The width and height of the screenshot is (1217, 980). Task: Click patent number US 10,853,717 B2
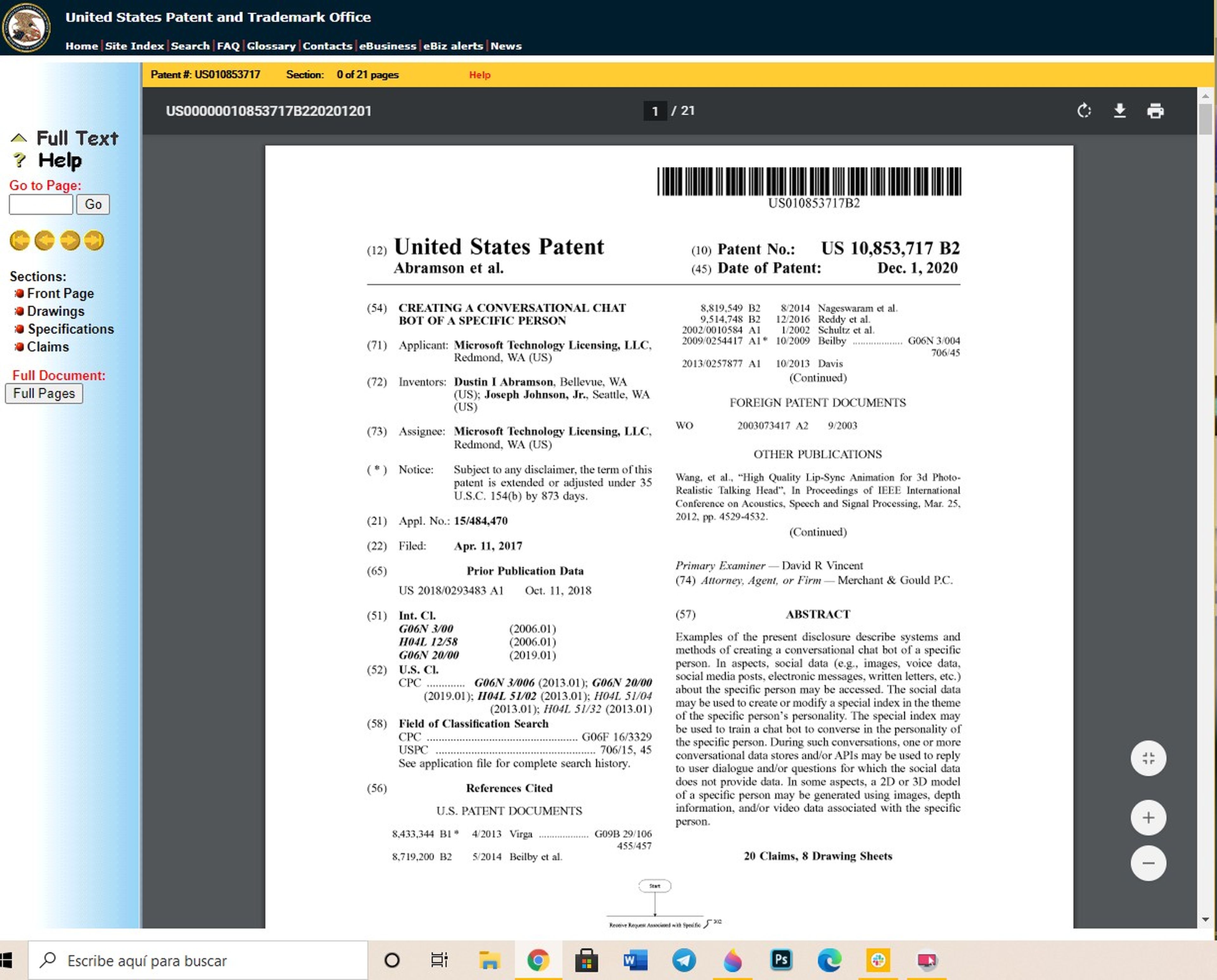[x=890, y=248]
